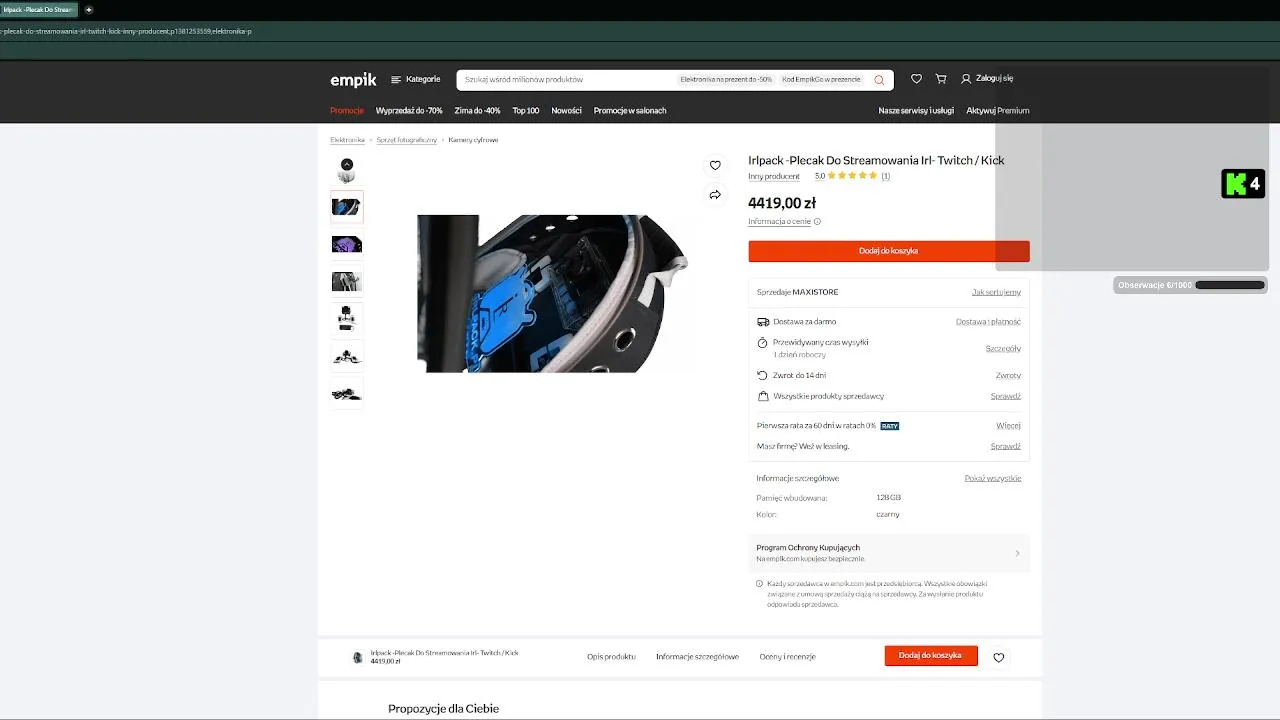Add product to favorites with heart above image

click(715, 165)
